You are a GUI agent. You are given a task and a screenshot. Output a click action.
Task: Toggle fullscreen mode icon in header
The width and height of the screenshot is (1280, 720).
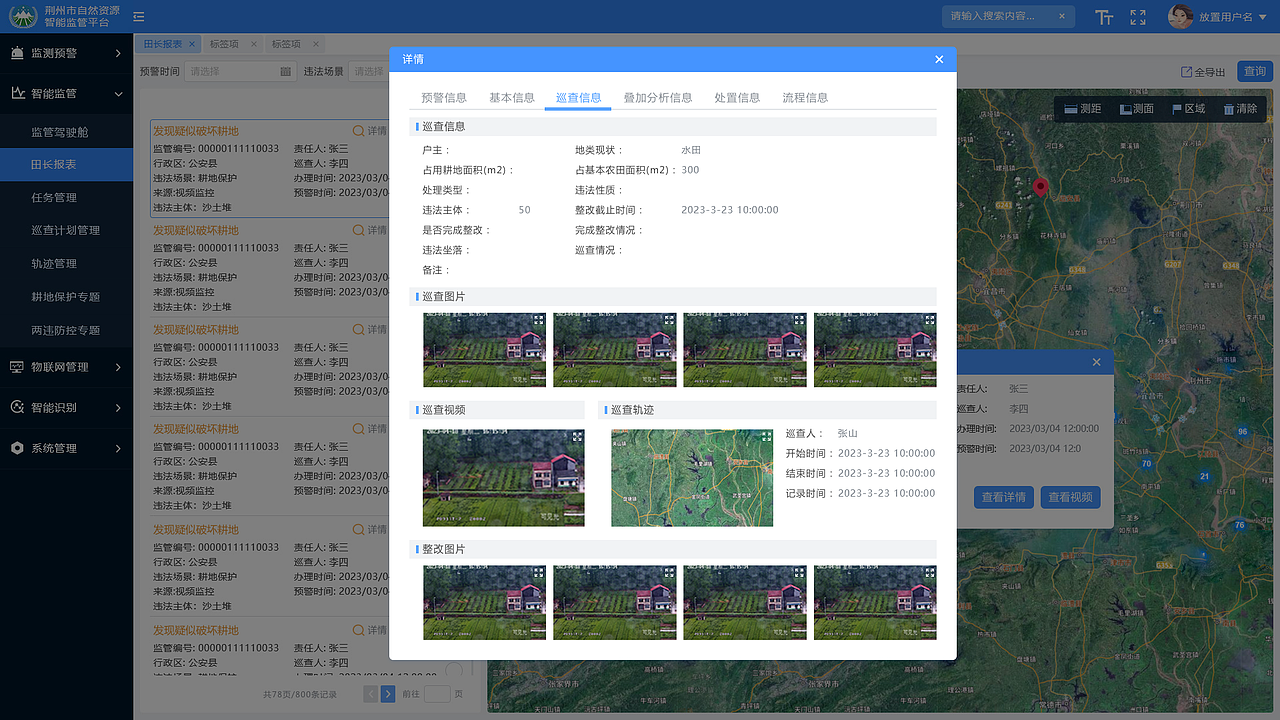[x=1138, y=17]
